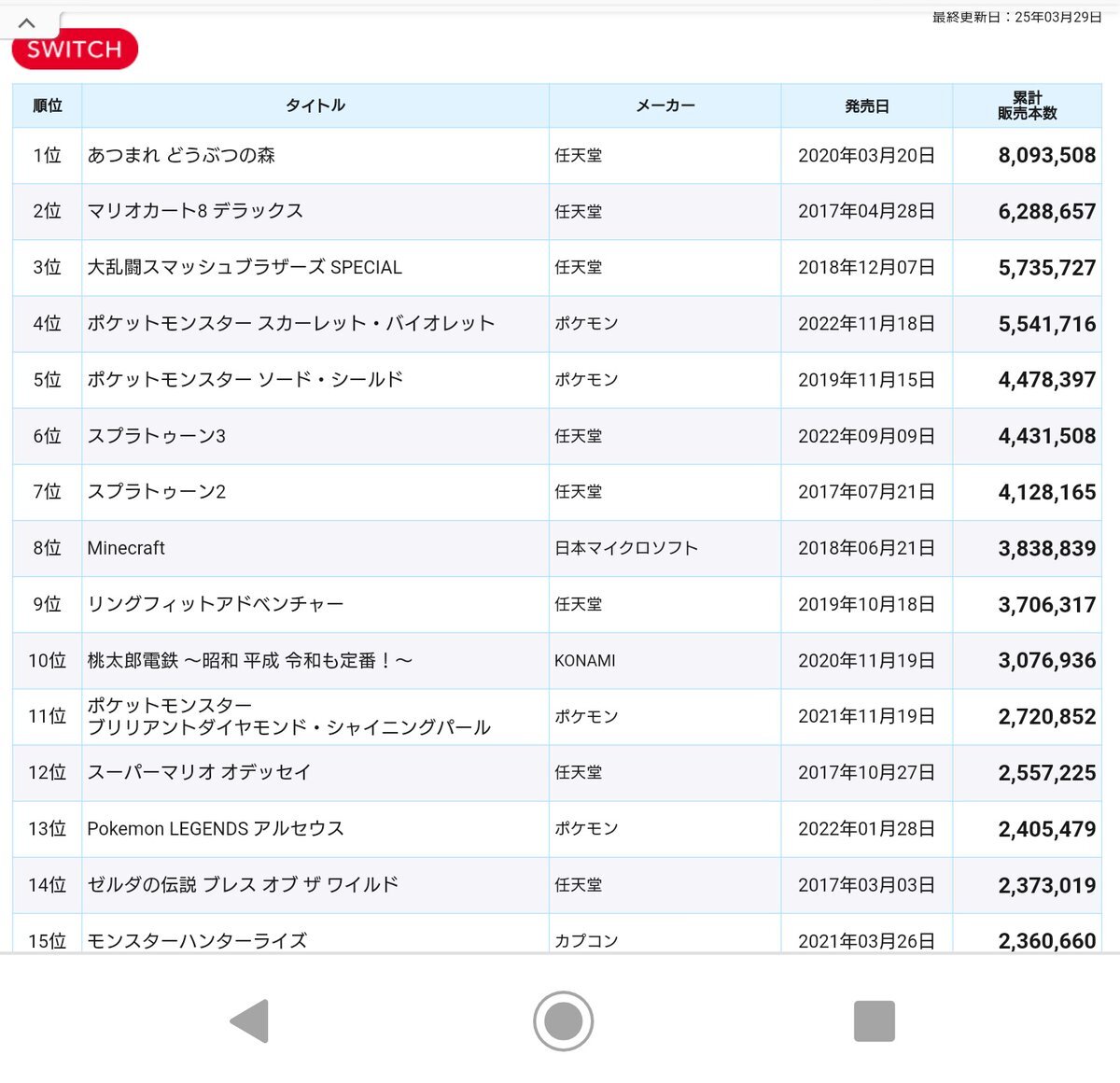Open リングフィットアドベンチャー entry

click(x=216, y=604)
